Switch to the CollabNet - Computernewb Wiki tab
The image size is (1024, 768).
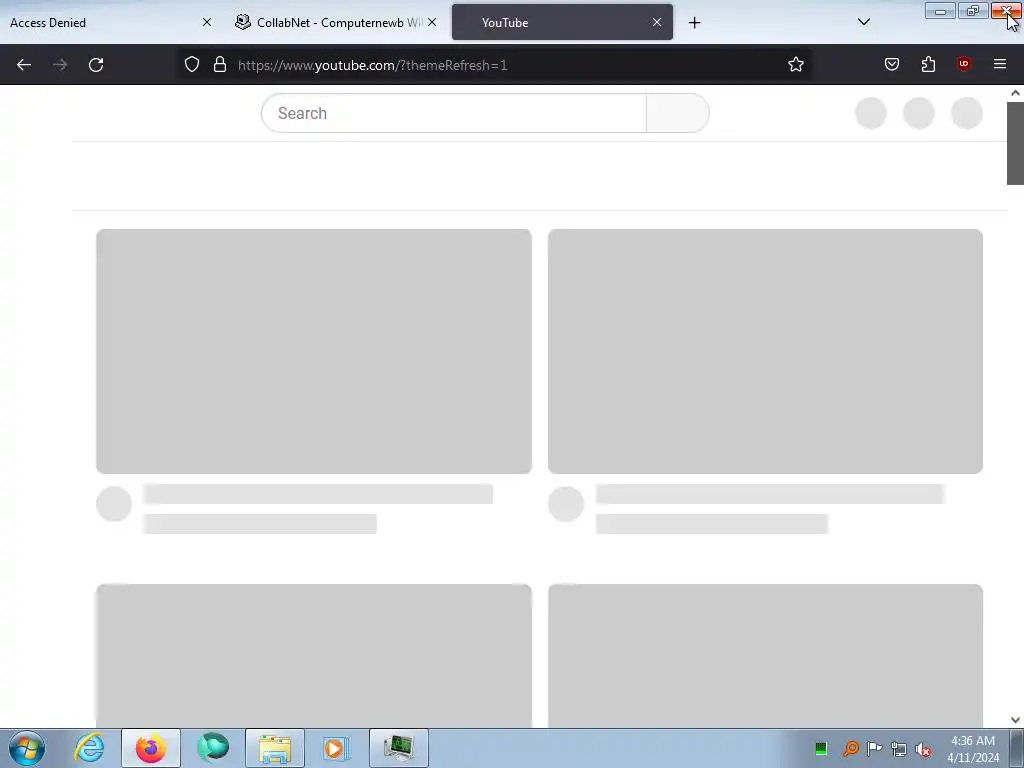point(335,22)
